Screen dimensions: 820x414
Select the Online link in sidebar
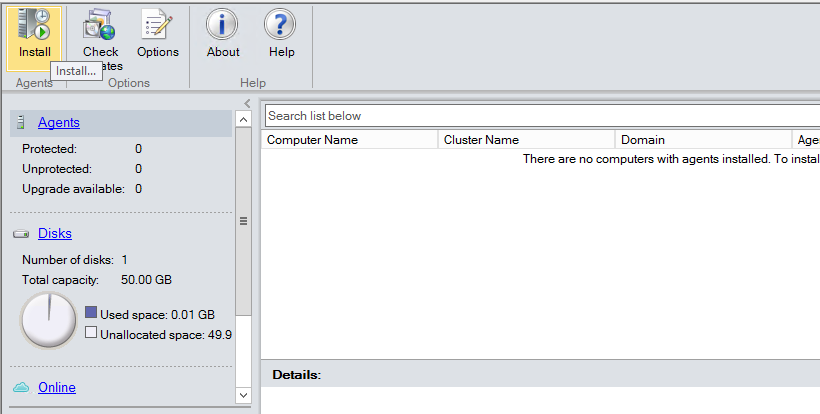(x=56, y=387)
